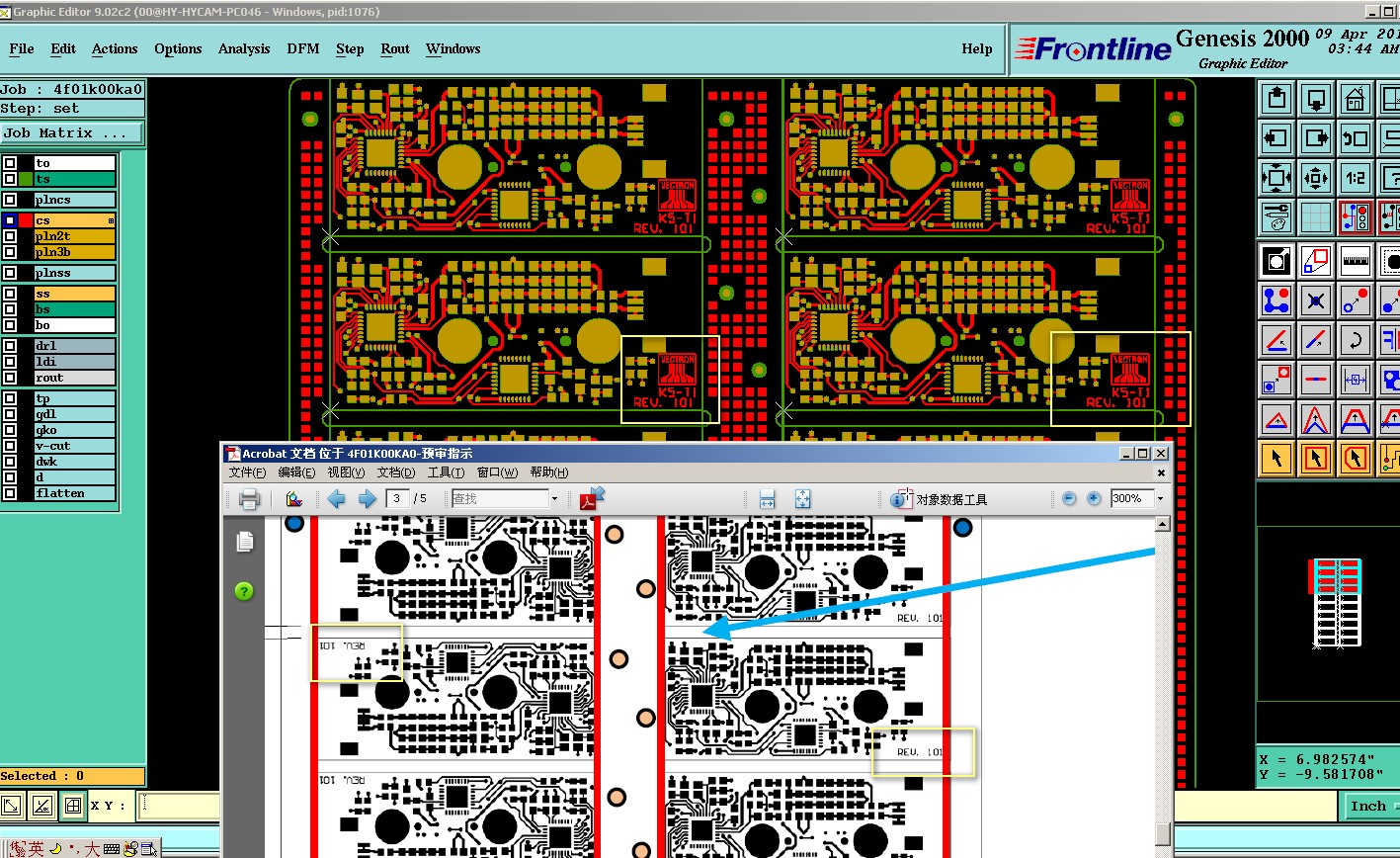Click the Acrobat vertical scrollbar up arrow
This screenshot has width=1400, height=858.
[1162, 525]
